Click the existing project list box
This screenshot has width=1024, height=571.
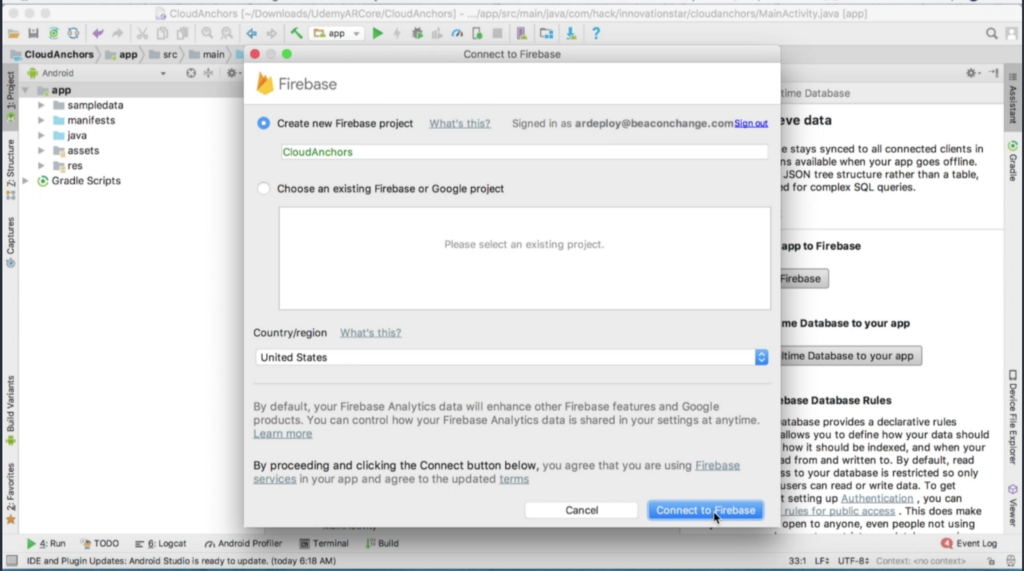pyautogui.click(x=524, y=258)
